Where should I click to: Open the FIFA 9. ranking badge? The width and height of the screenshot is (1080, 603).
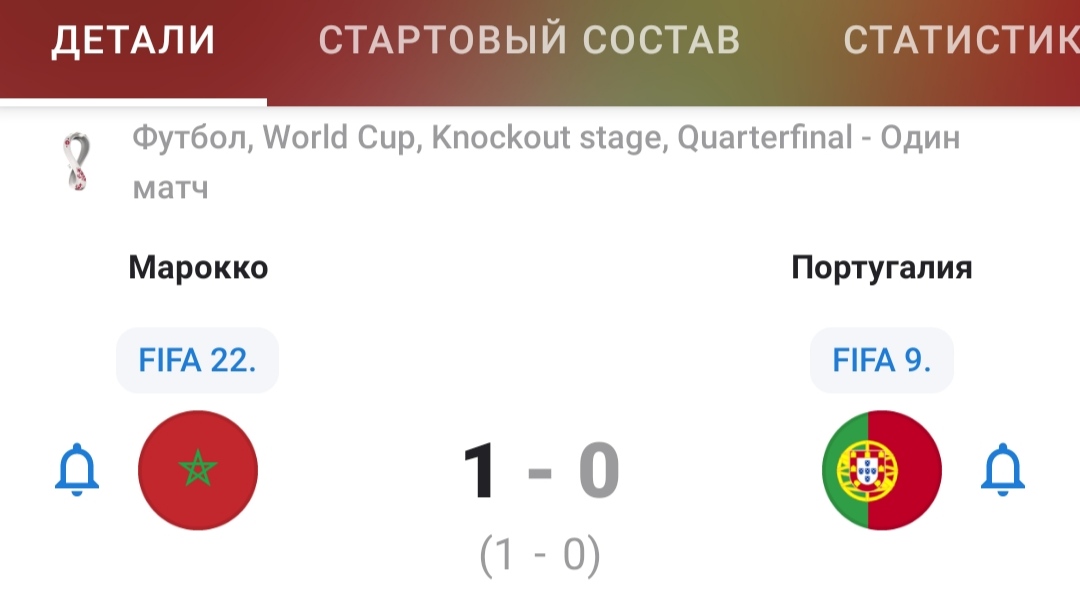tap(882, 360)
